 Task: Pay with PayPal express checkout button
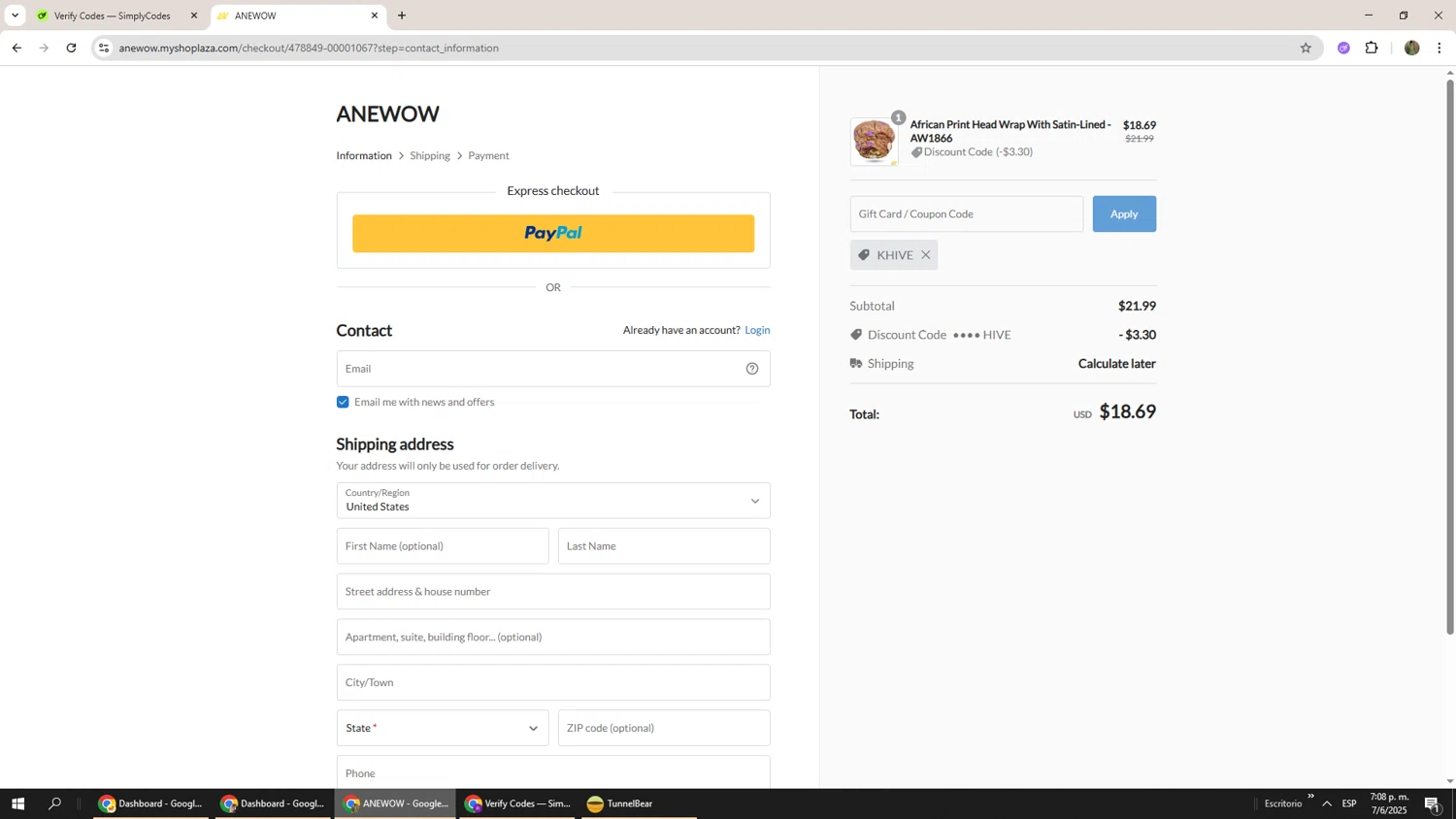pos(553,233)
